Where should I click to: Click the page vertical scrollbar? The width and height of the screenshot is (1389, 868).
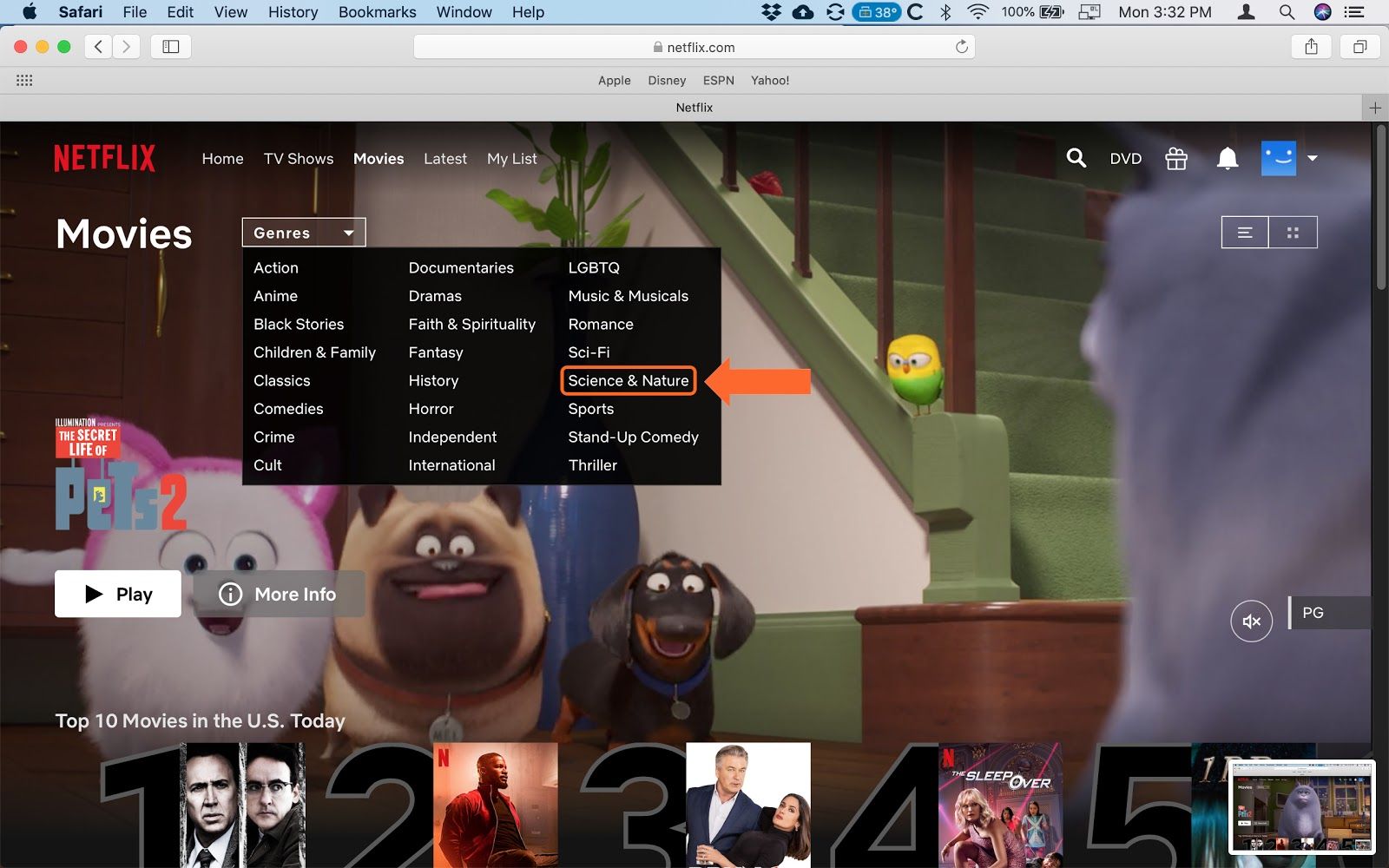point(1380,208)
